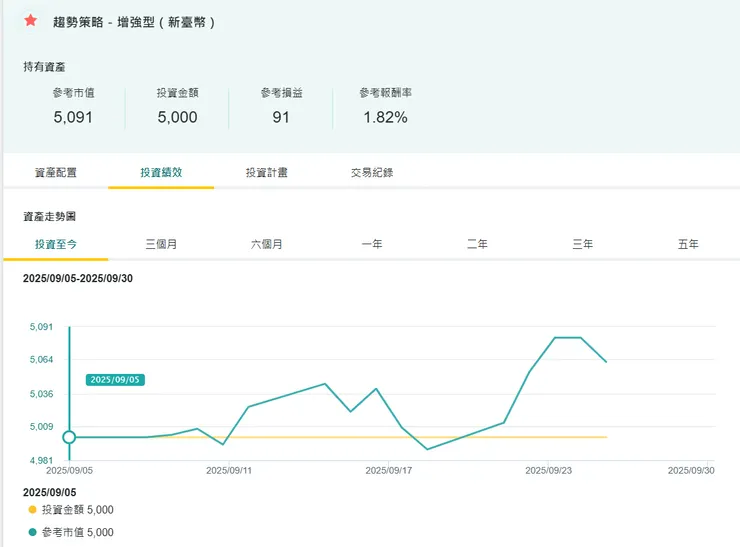Click the 參考市值 5,000 legend text

(x=78, y=532)
